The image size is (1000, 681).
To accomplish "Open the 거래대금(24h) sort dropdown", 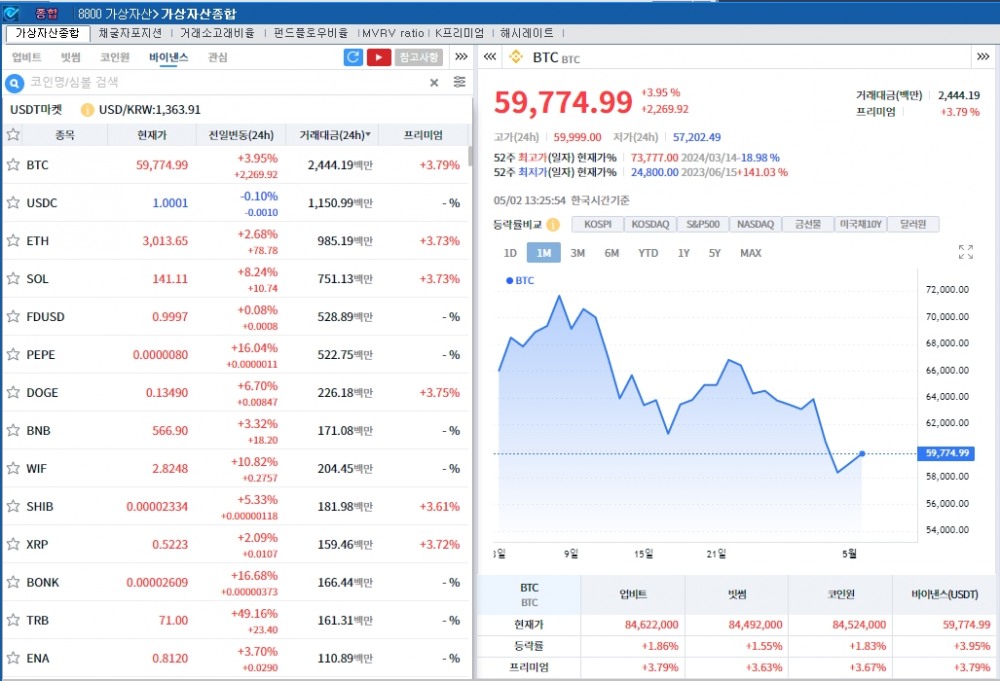I will click(x=333, y=134).
